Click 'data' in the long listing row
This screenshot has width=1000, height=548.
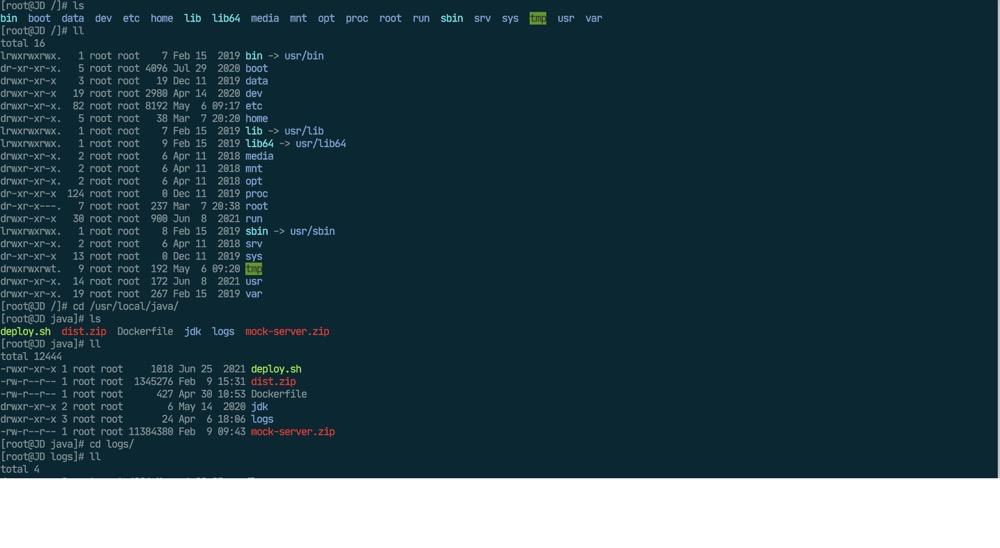tap(256, 81)
